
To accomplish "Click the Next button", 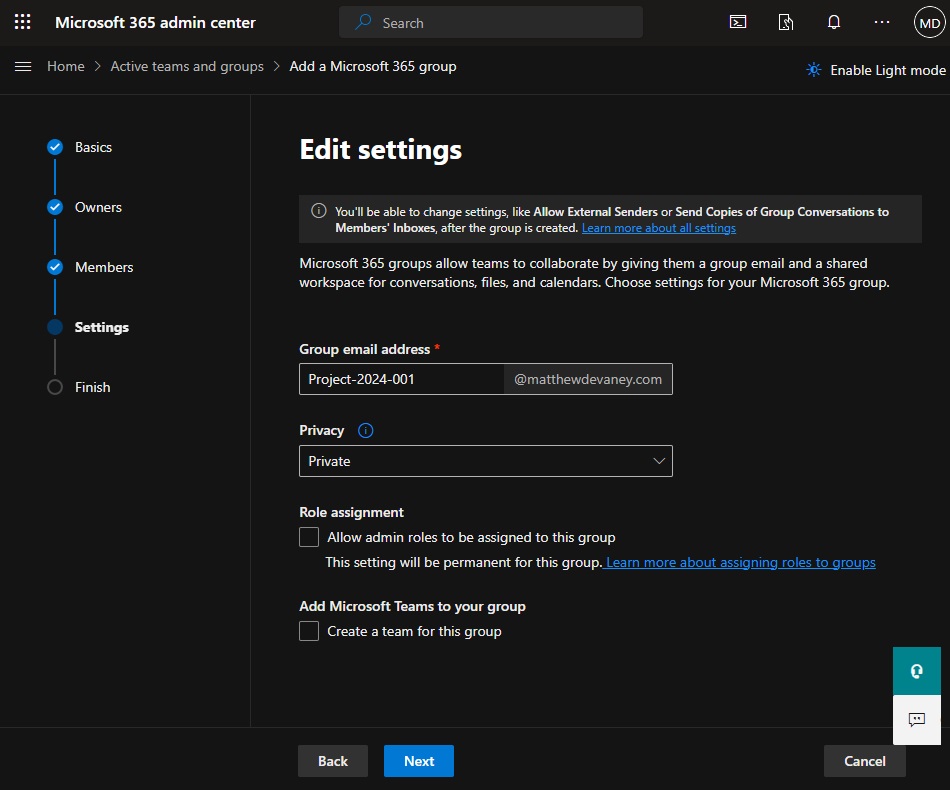I will pyautogui.click(x=419, y=761).
